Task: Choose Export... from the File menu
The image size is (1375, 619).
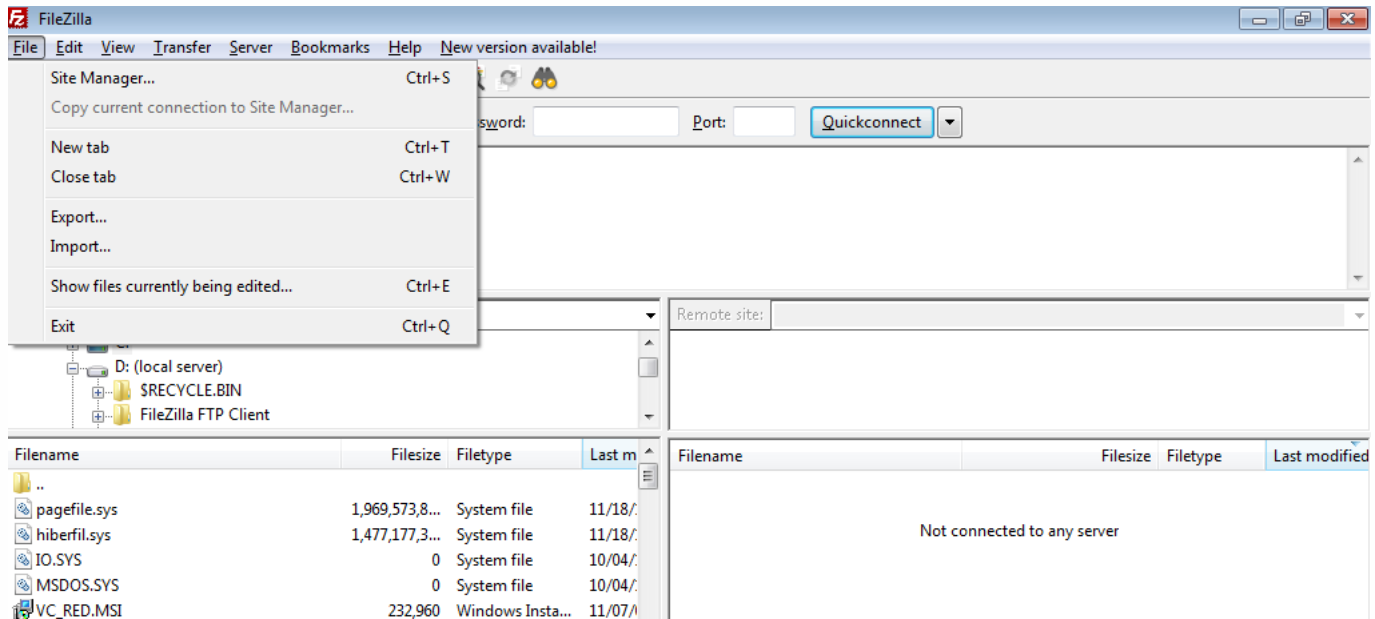Action: pos(243,217)
